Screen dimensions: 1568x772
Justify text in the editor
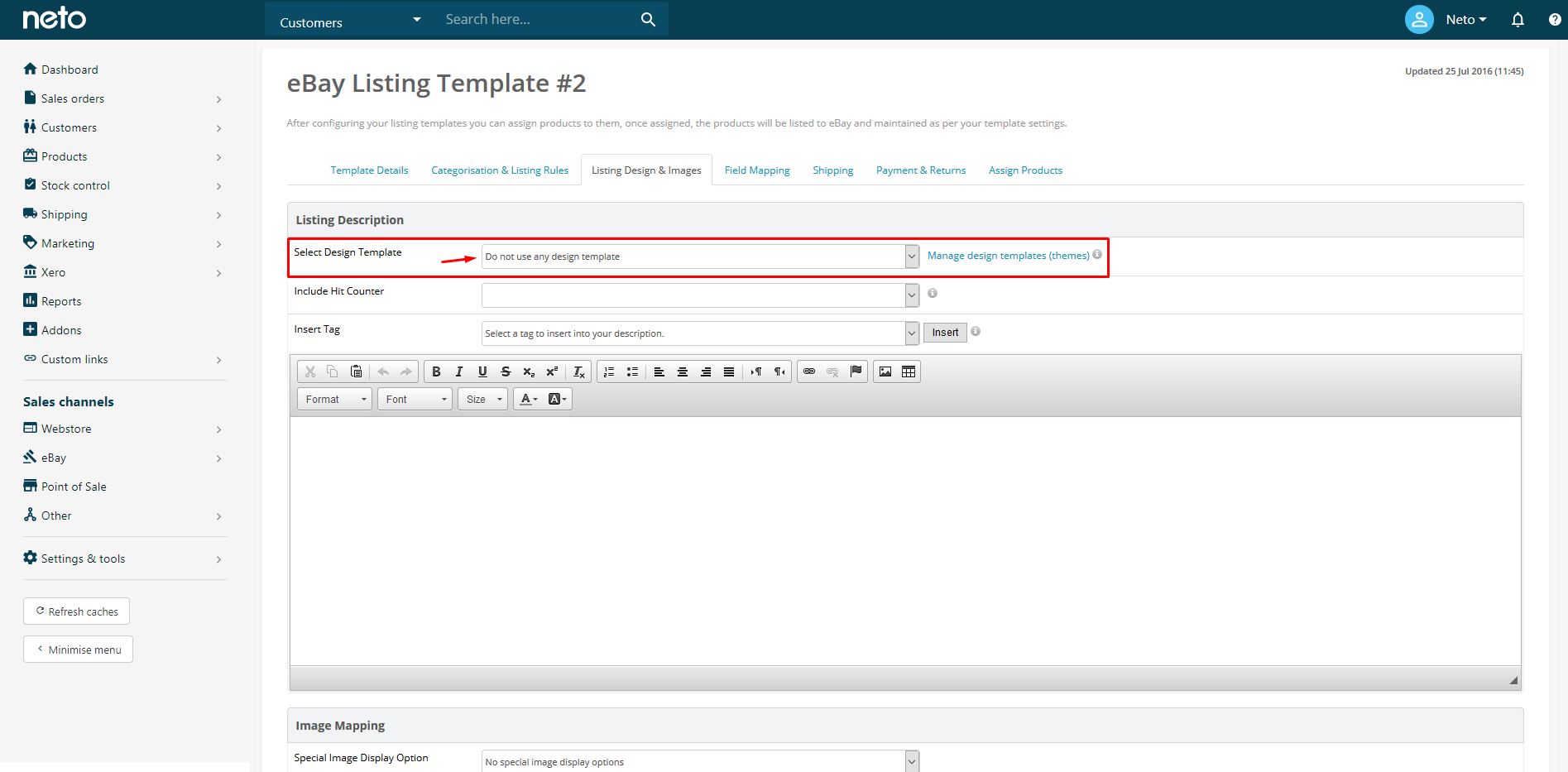pos(729,372)
